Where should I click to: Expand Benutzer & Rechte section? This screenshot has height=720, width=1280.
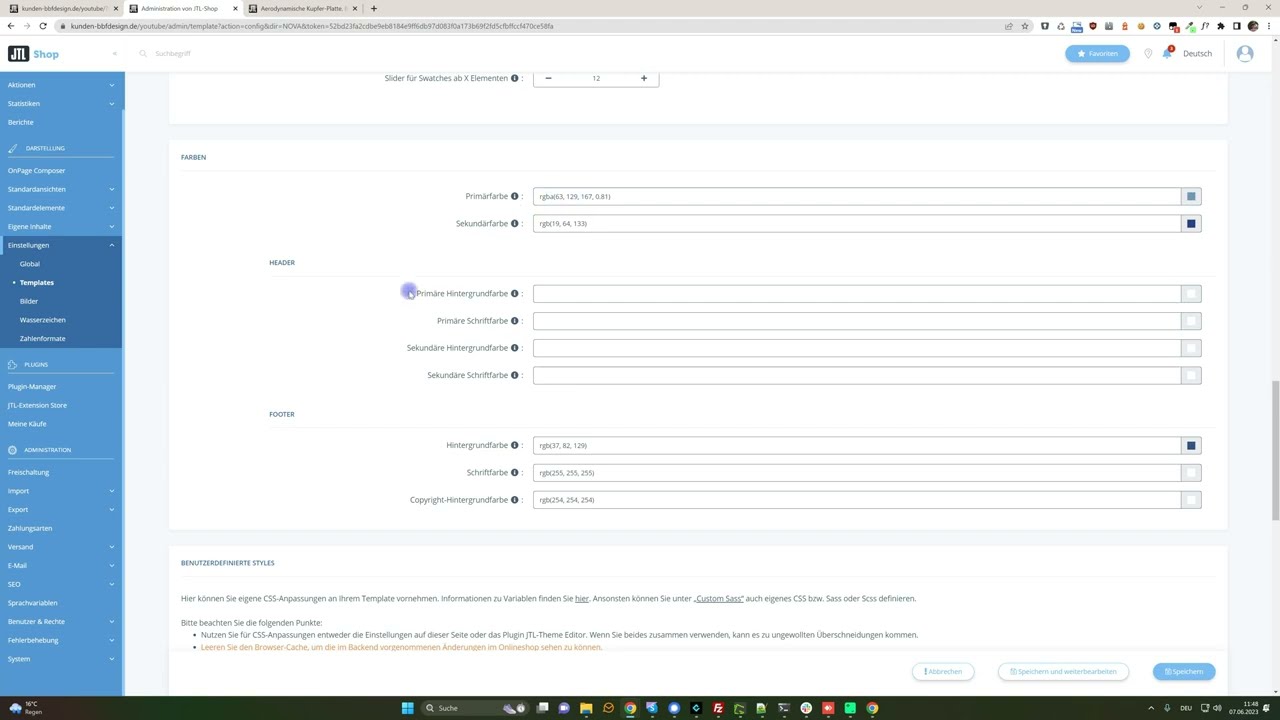pos(61,621)
